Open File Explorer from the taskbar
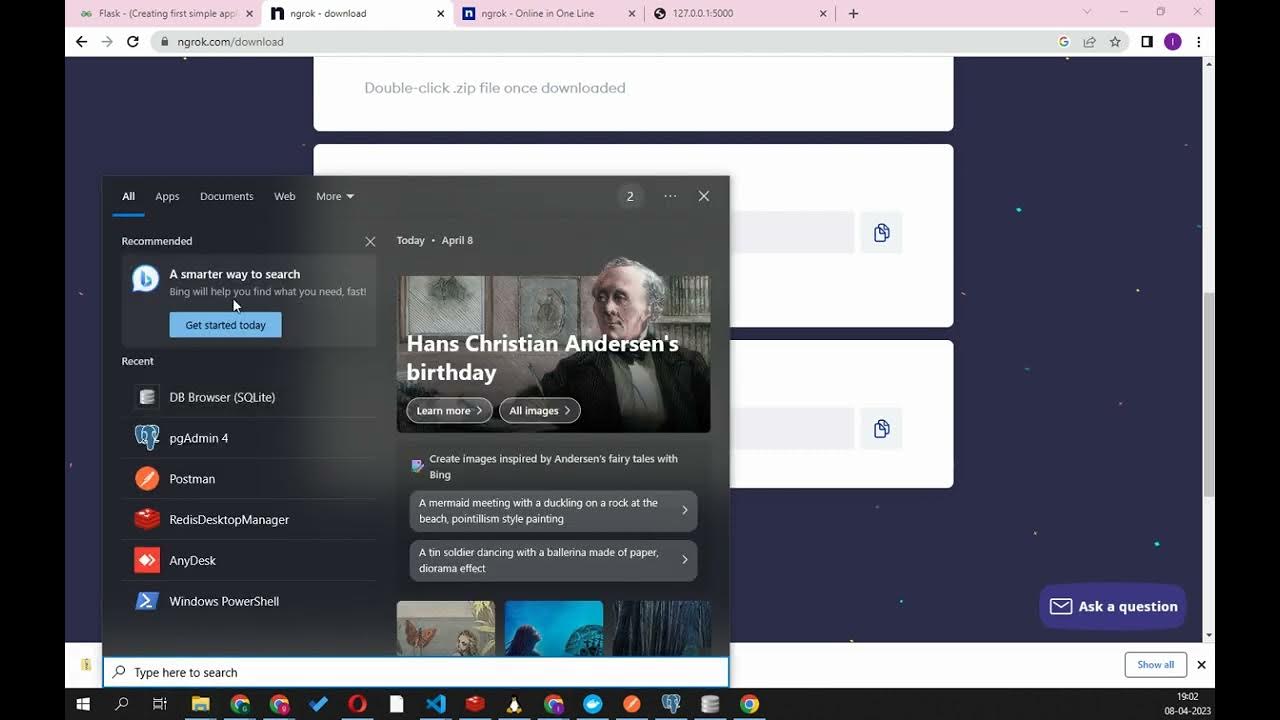1280x720 pixels. (201, 704)
